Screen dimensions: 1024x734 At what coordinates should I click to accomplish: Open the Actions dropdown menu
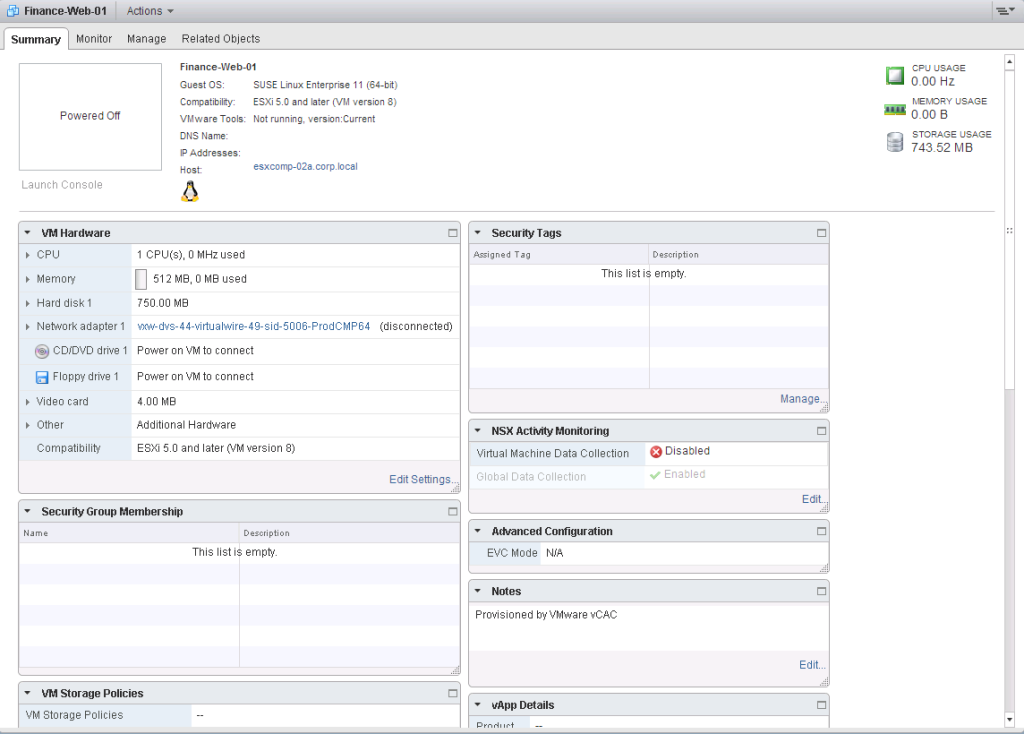coord(150,11)
